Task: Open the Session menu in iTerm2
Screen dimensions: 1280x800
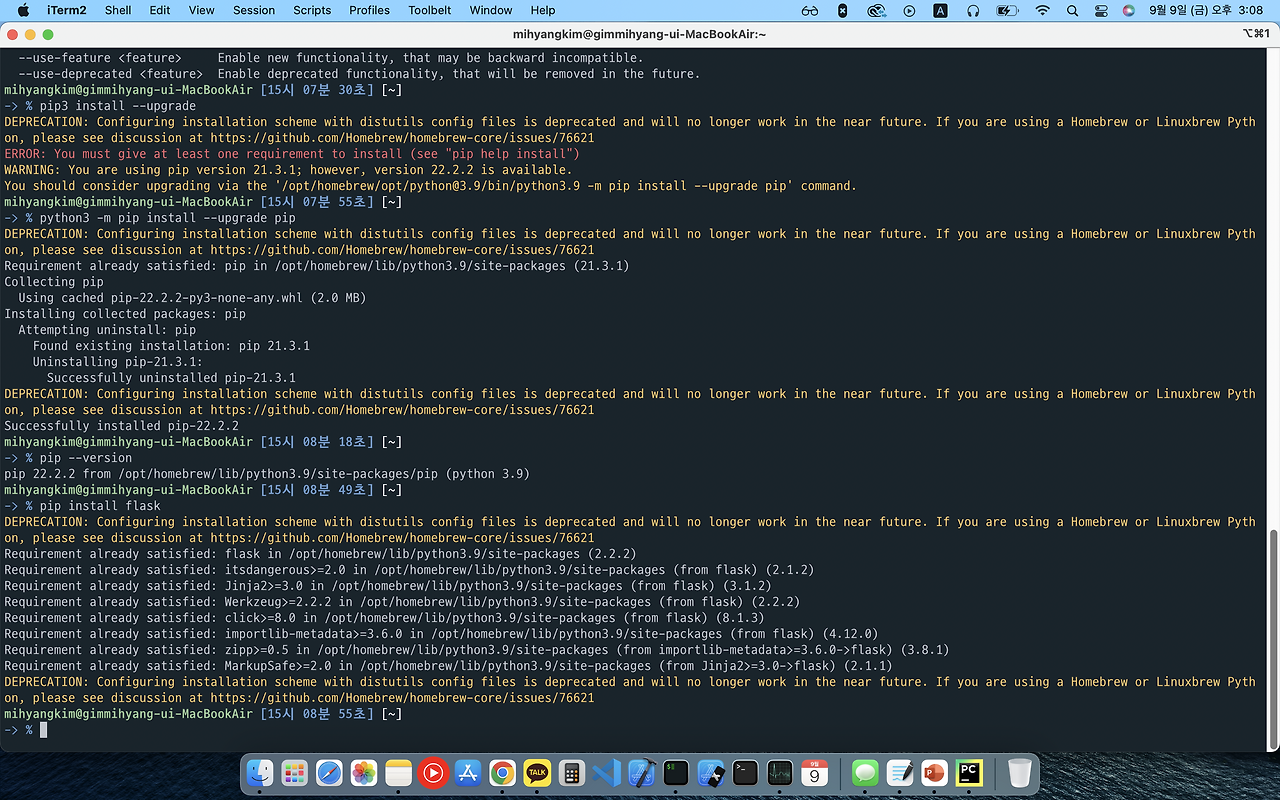Action: click(x=253, y=10)
